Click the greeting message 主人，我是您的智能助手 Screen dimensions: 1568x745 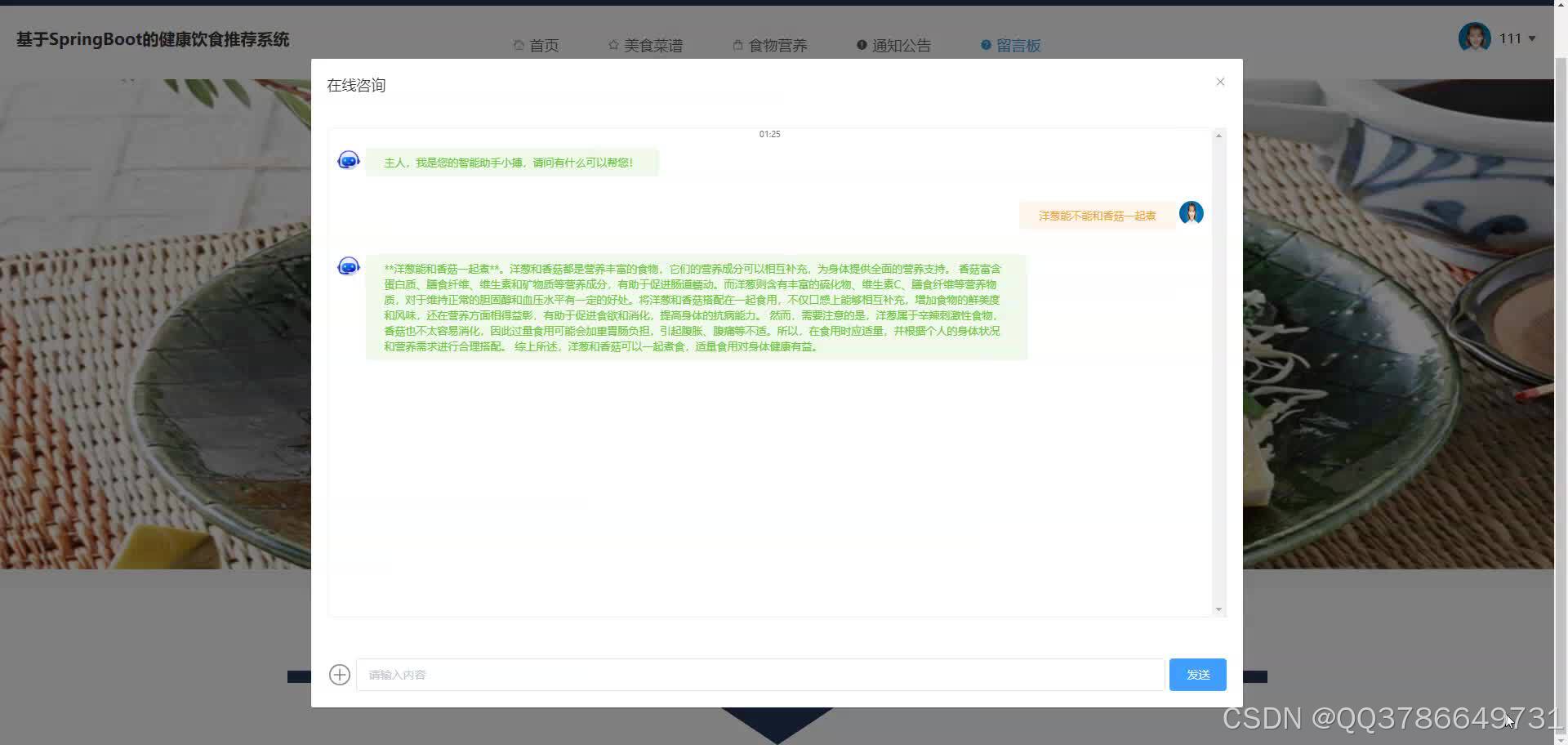[512, 163]
